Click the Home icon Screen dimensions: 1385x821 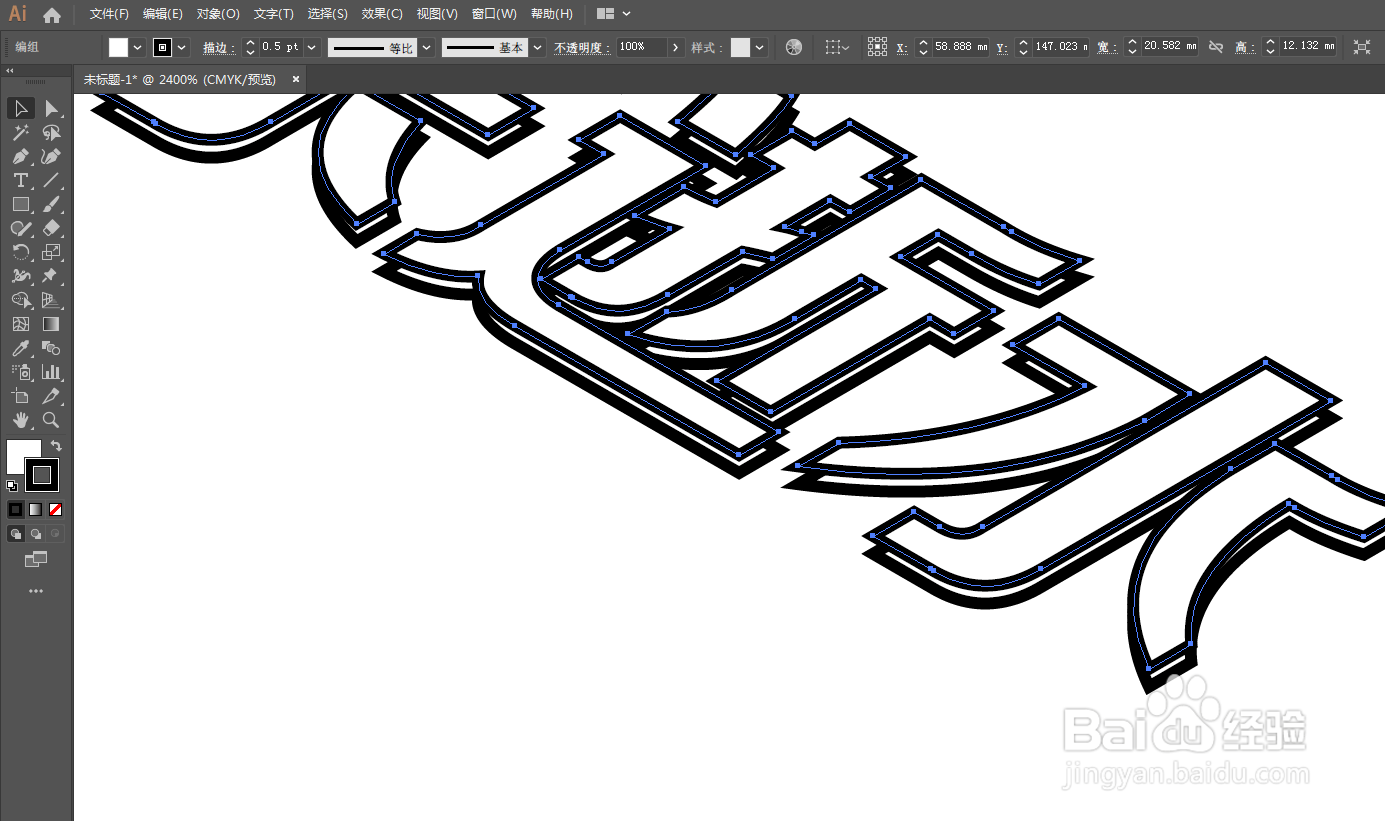coord(52,14)
